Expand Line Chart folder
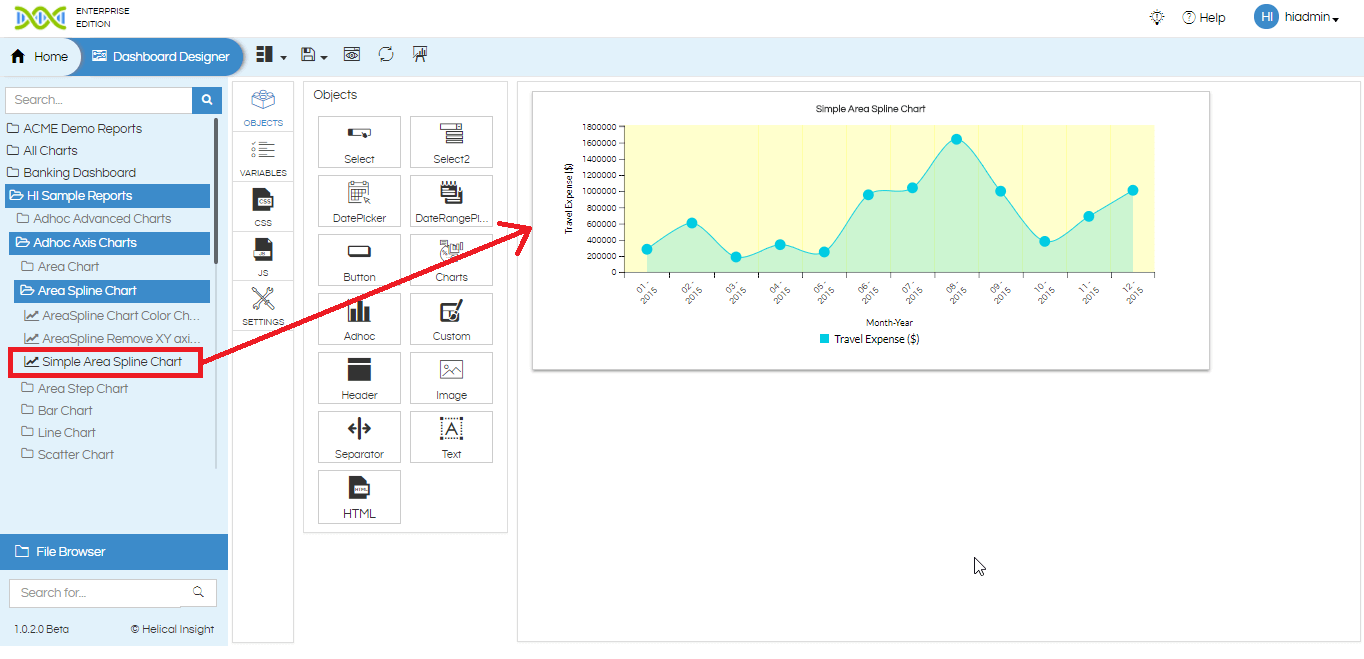The image size is (1364, 659). pyautogui.click(x=59, y=433)
